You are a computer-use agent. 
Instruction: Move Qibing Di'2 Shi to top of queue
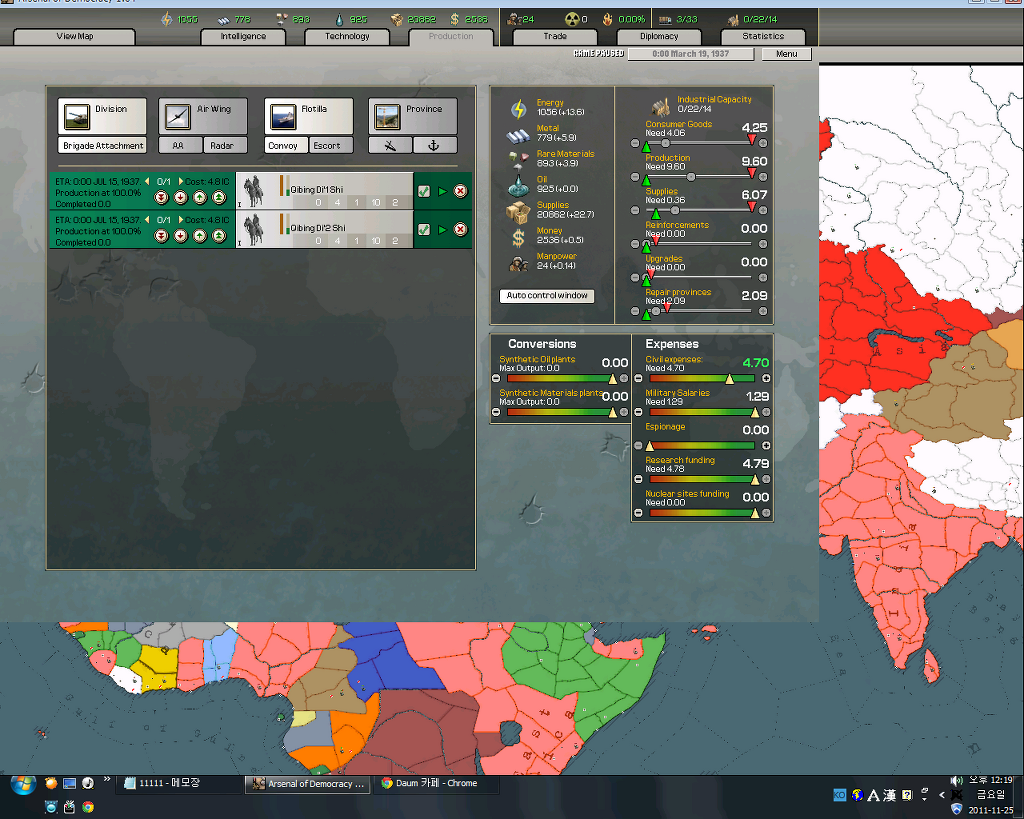(x=219, y=236)
